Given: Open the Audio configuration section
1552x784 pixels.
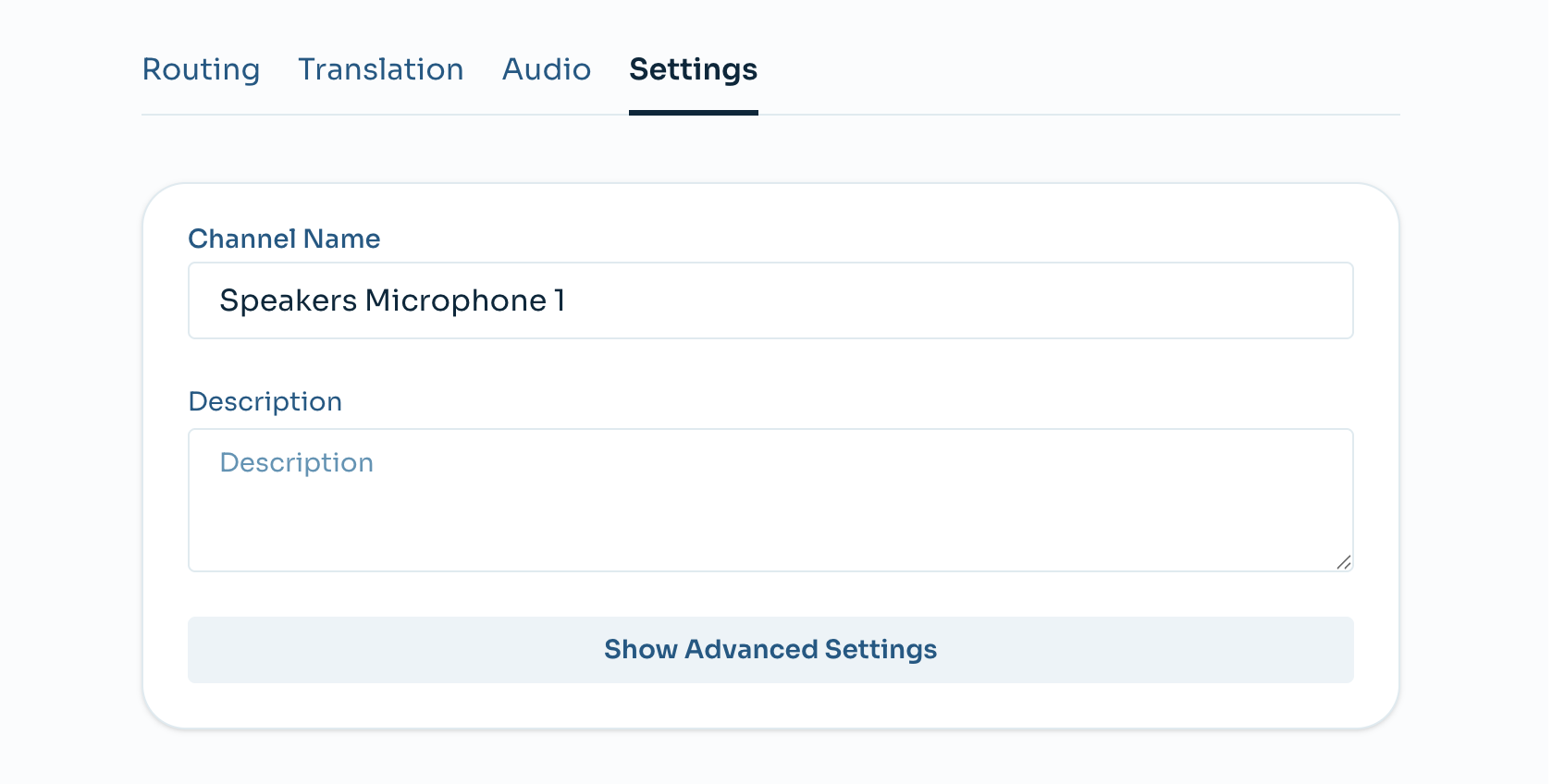Looking at the screenshot, I should click(x=546, y=69).
